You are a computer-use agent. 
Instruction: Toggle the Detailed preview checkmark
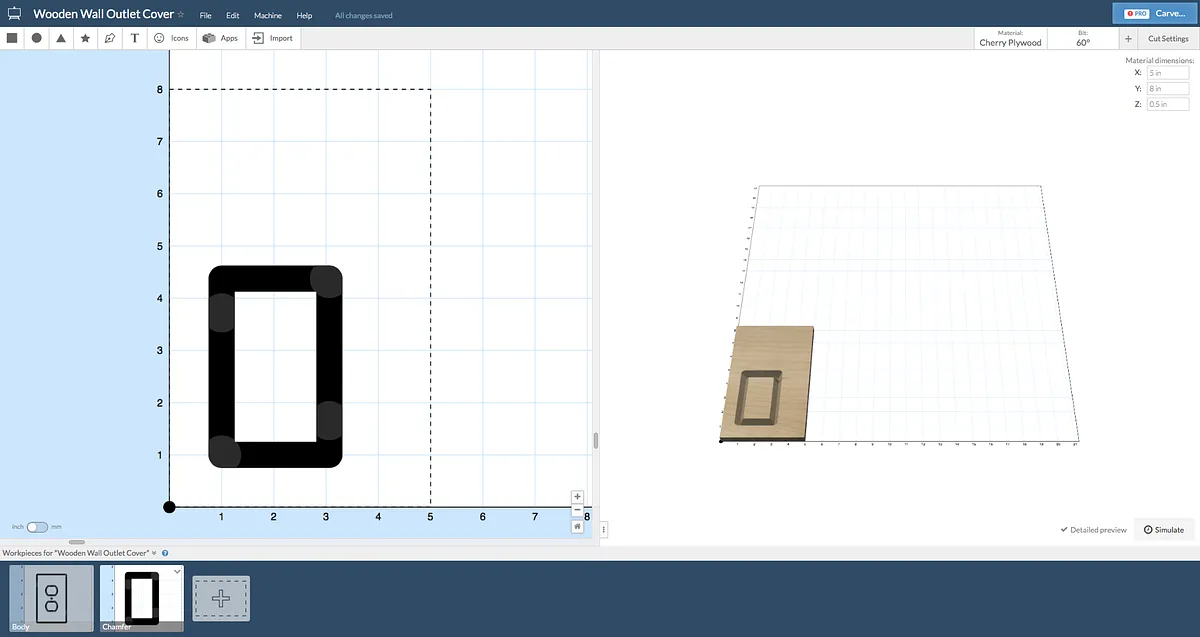pyautogui.click(x=1093, y=529)
